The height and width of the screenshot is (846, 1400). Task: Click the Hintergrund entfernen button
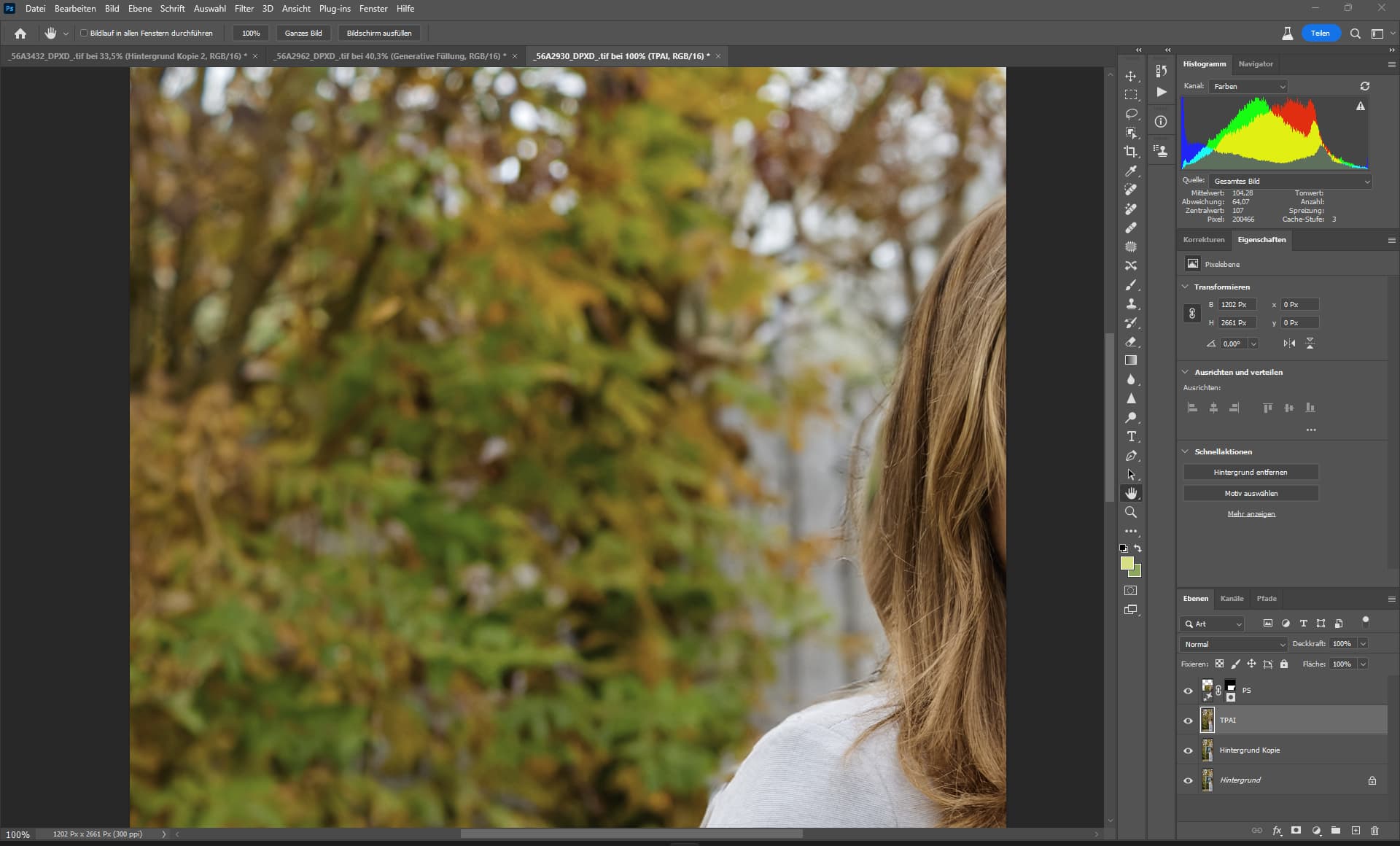[x=1250, y=473]
